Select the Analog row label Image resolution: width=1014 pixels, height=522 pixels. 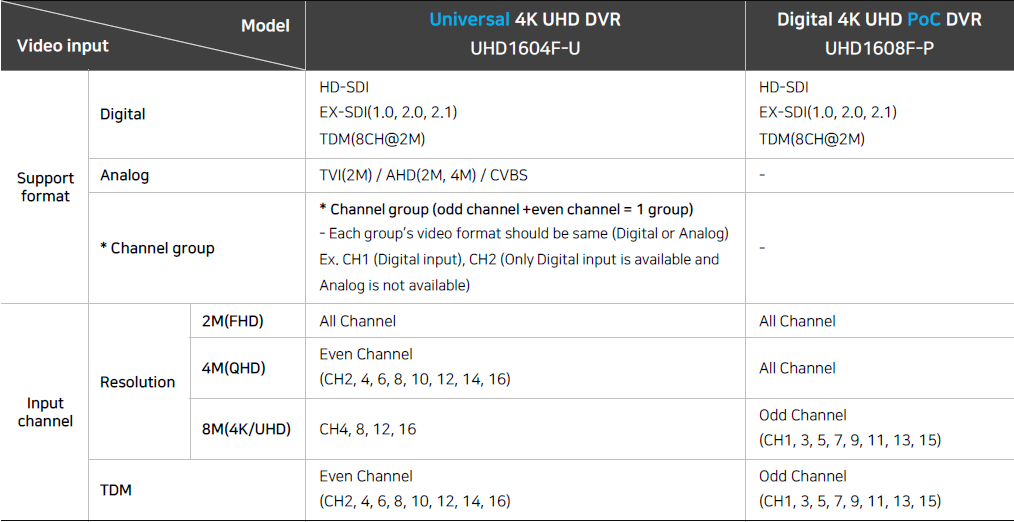click(x=124, y=175)
